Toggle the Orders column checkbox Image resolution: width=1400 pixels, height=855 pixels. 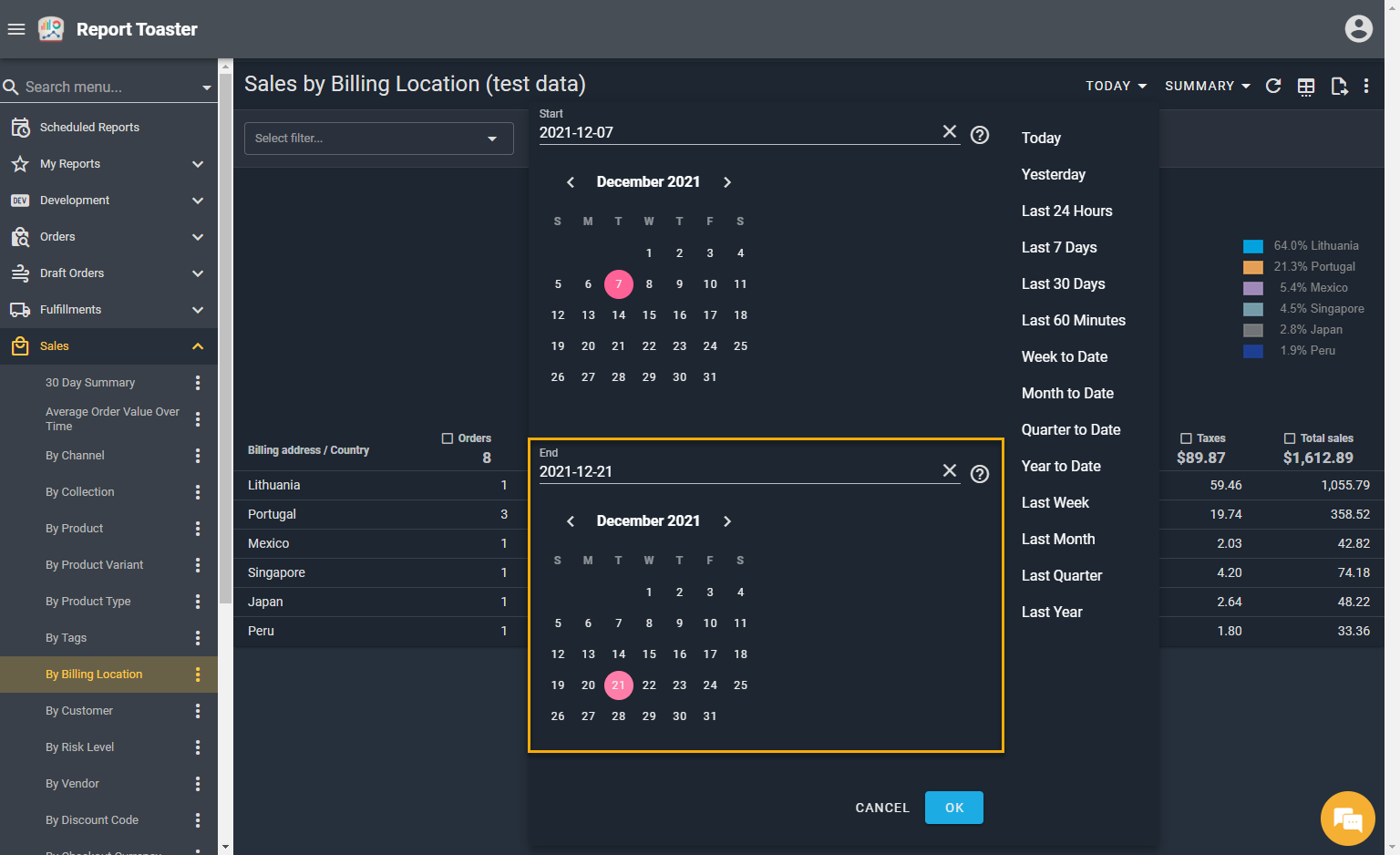tap(448, 438)
